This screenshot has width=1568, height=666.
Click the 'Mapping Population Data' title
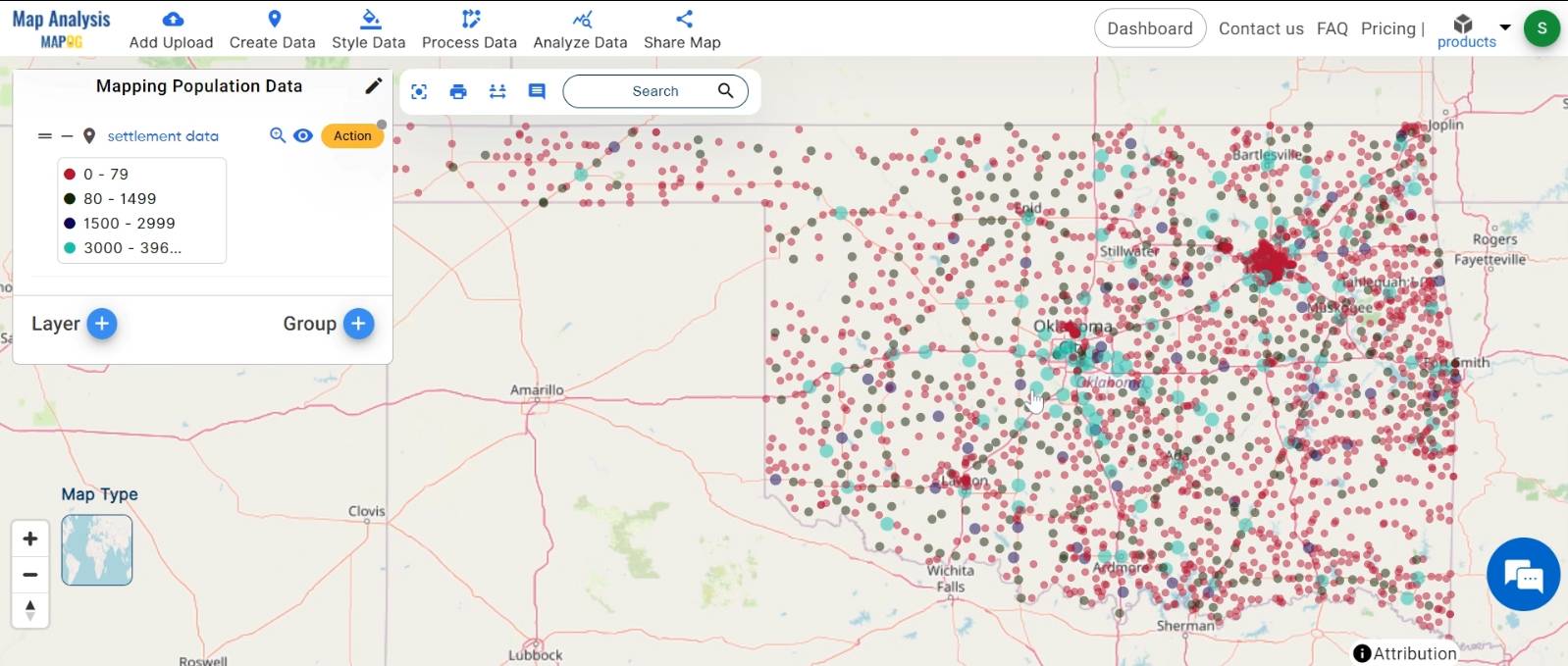tap(199, 86)
